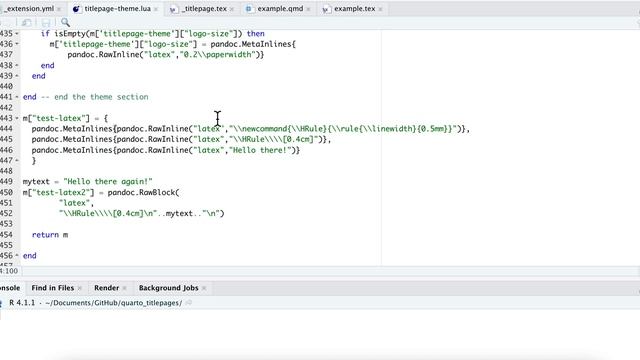The height and width of the screenshot is (360, 640).
Task: Click the cursor position indicator in status bar
Action: 9,271
